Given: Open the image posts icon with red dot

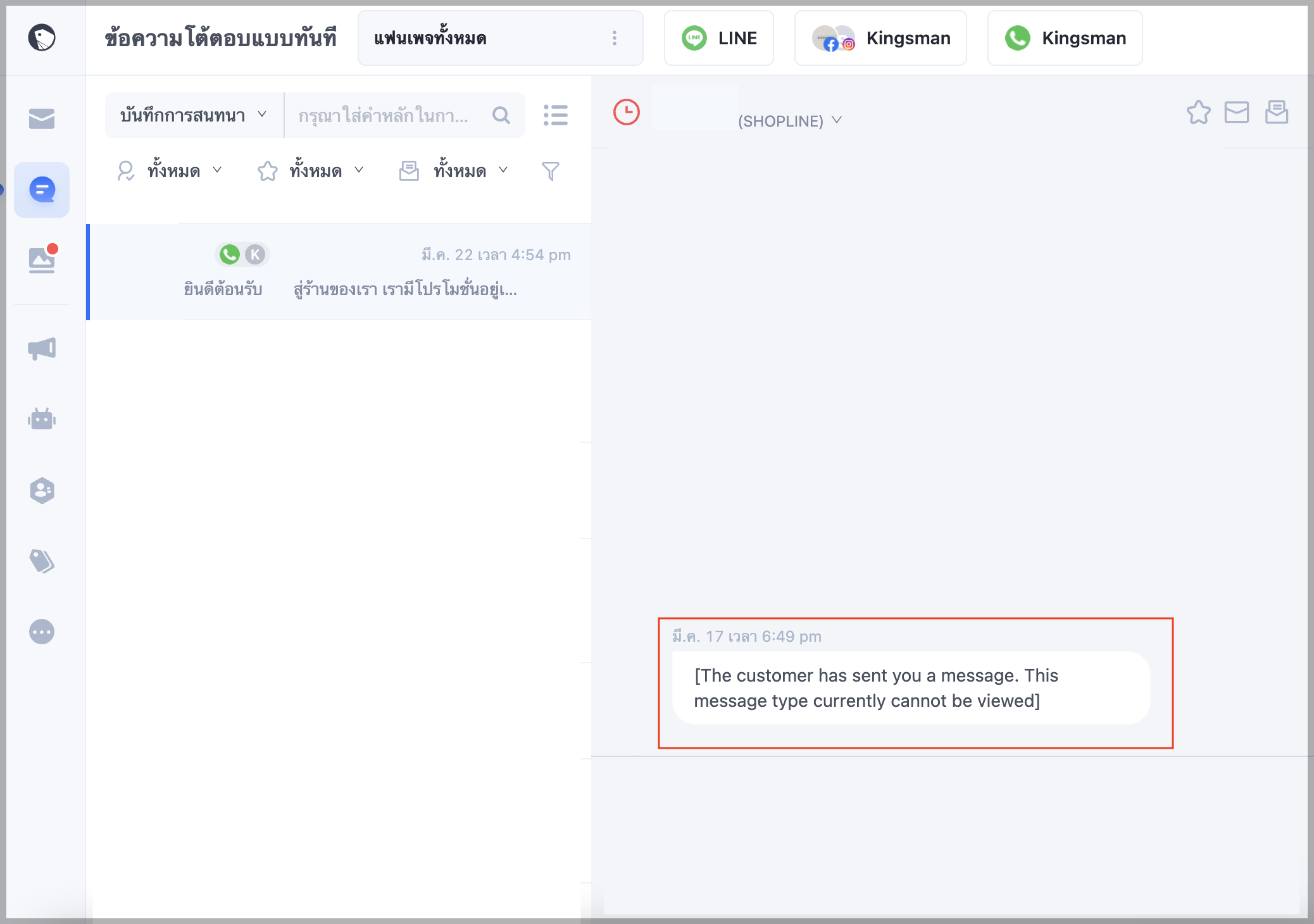Looking at the screenshot, I should pyautogui.click(x=42, y=259).
